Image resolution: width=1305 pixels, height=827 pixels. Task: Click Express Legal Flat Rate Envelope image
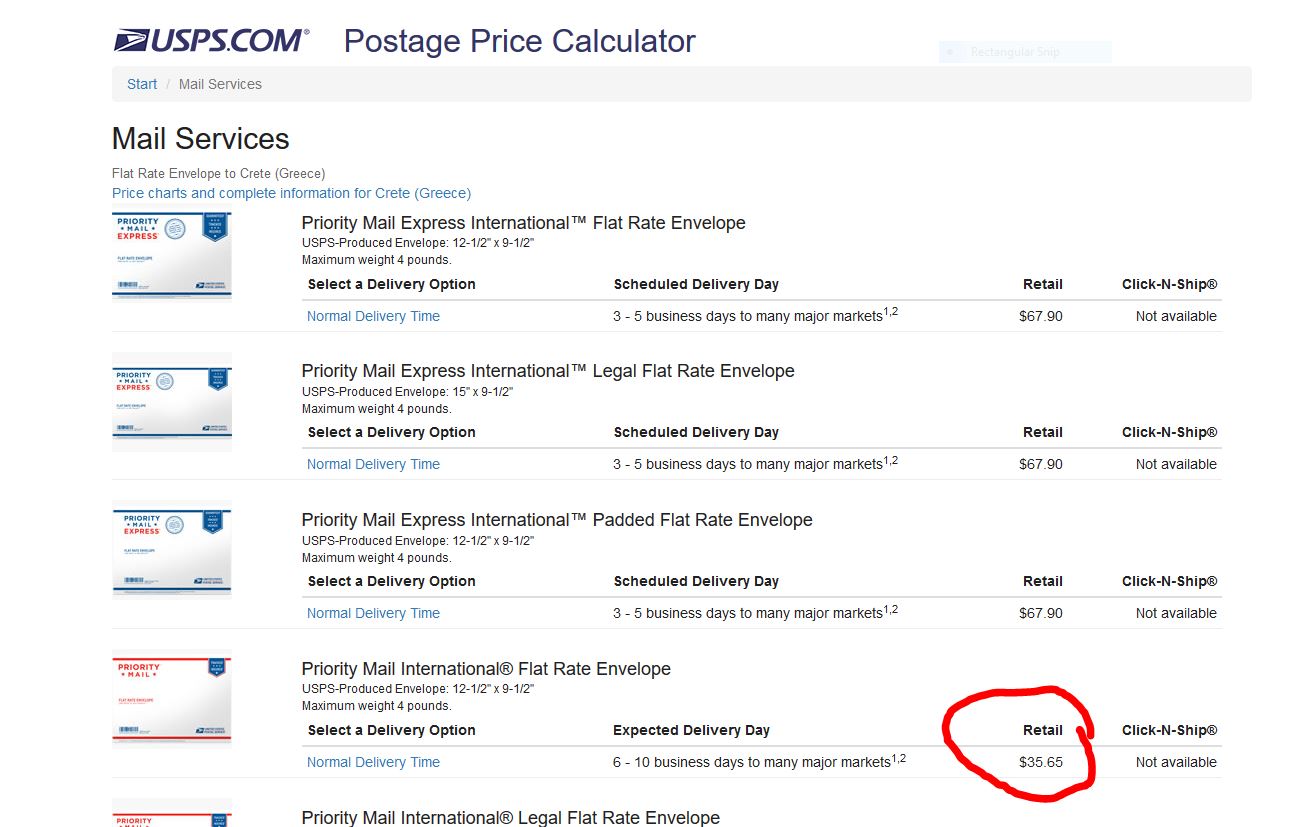click(x=172, y=402)
